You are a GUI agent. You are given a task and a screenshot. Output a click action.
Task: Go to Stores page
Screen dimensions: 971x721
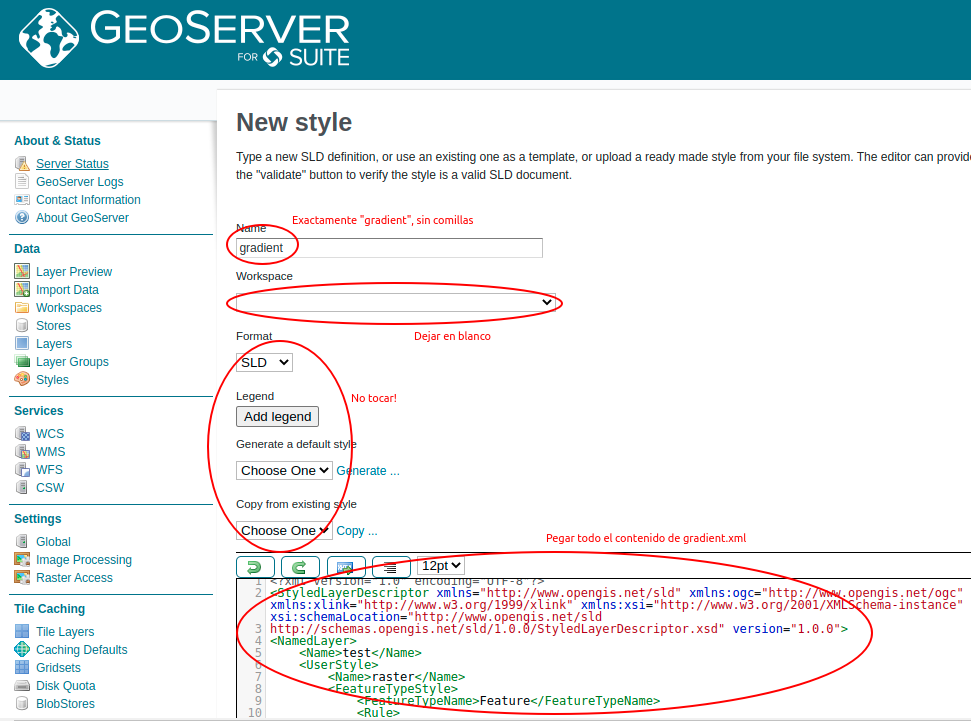click(53, 325)
